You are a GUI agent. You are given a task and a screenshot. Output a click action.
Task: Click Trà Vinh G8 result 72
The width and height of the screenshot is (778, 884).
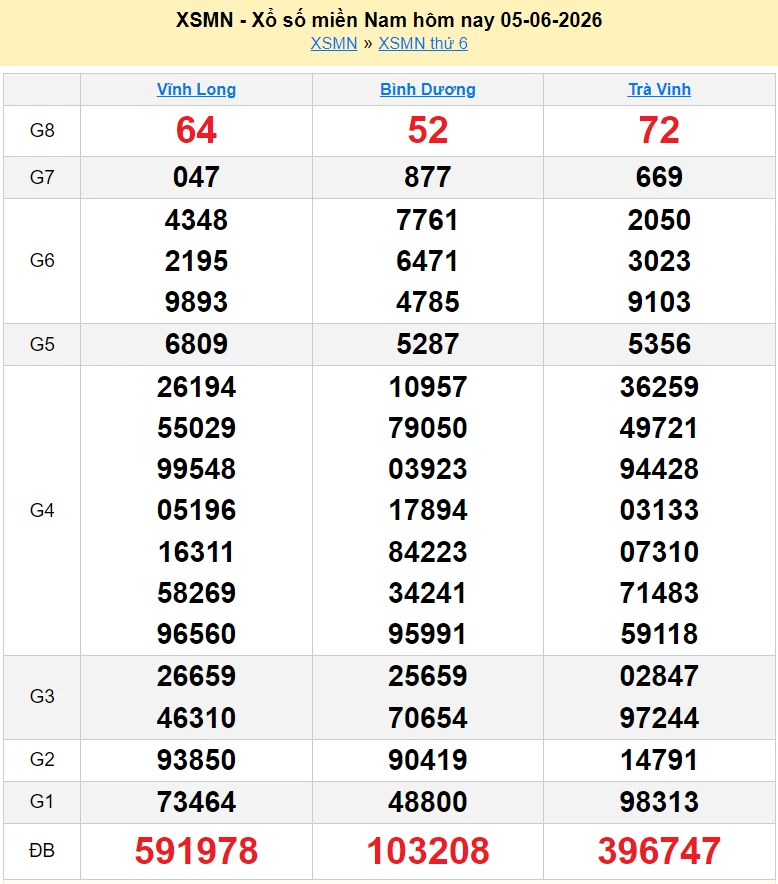click(660, 130)
